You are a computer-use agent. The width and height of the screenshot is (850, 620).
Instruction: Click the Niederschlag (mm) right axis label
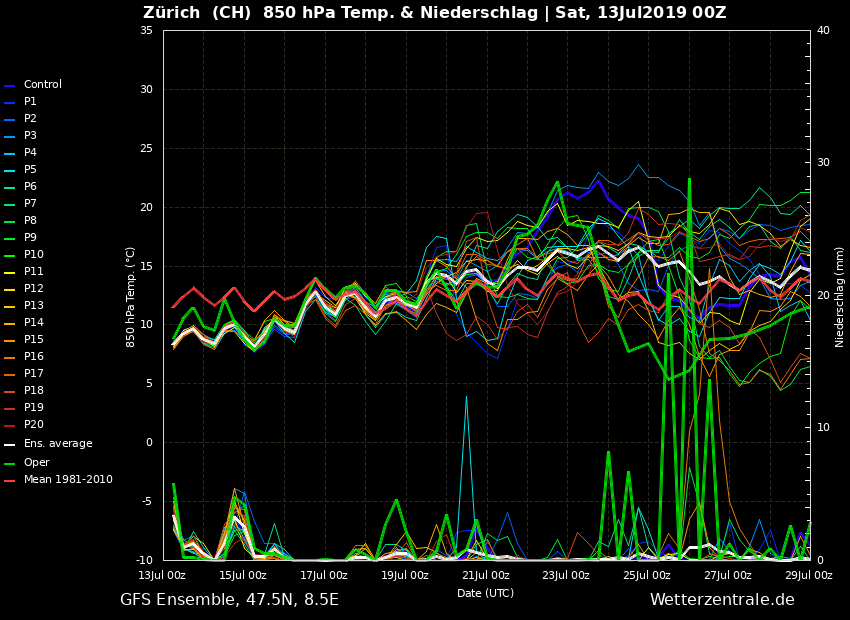(840, 296)
